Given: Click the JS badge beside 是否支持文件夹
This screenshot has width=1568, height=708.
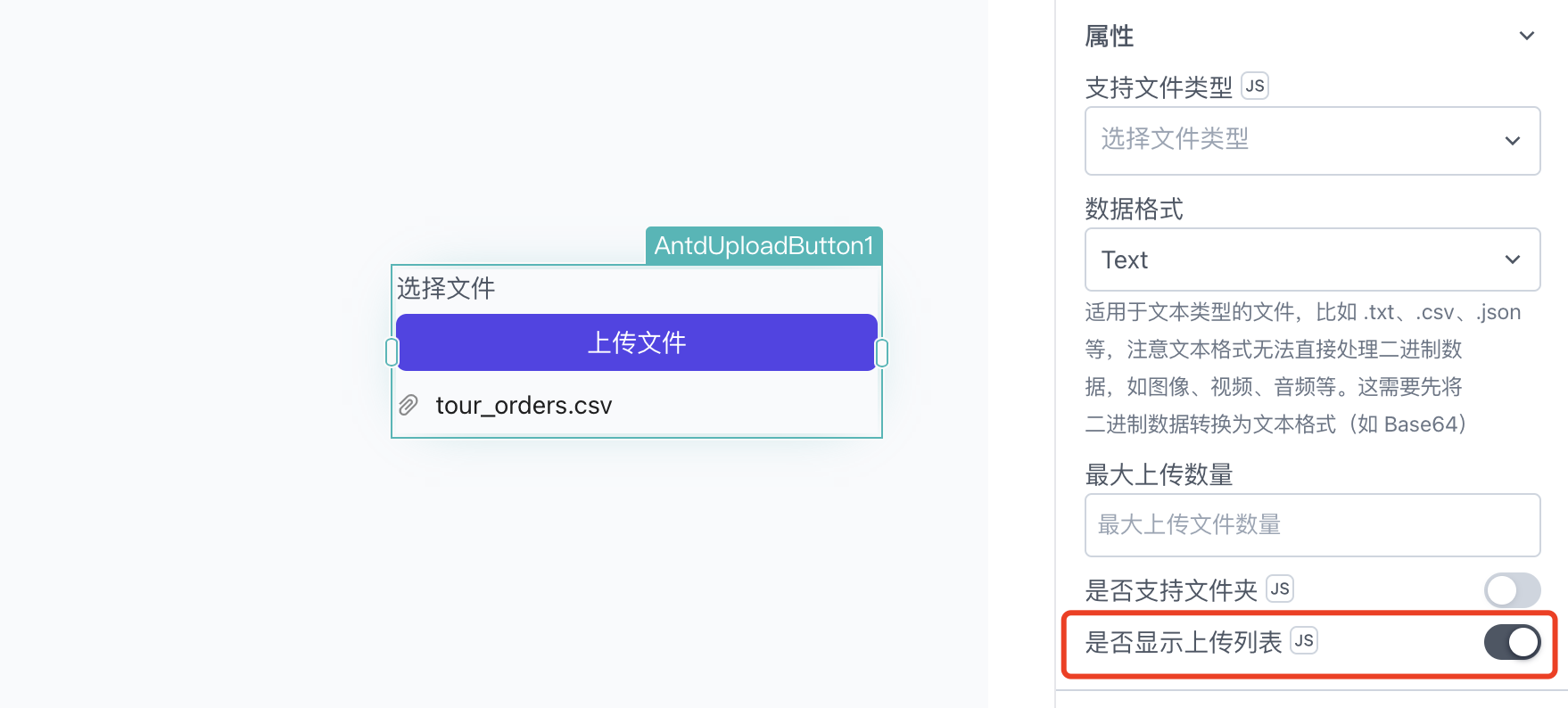Looking at the screenshot, I should pyautogui.click(x=1280, y=589).
